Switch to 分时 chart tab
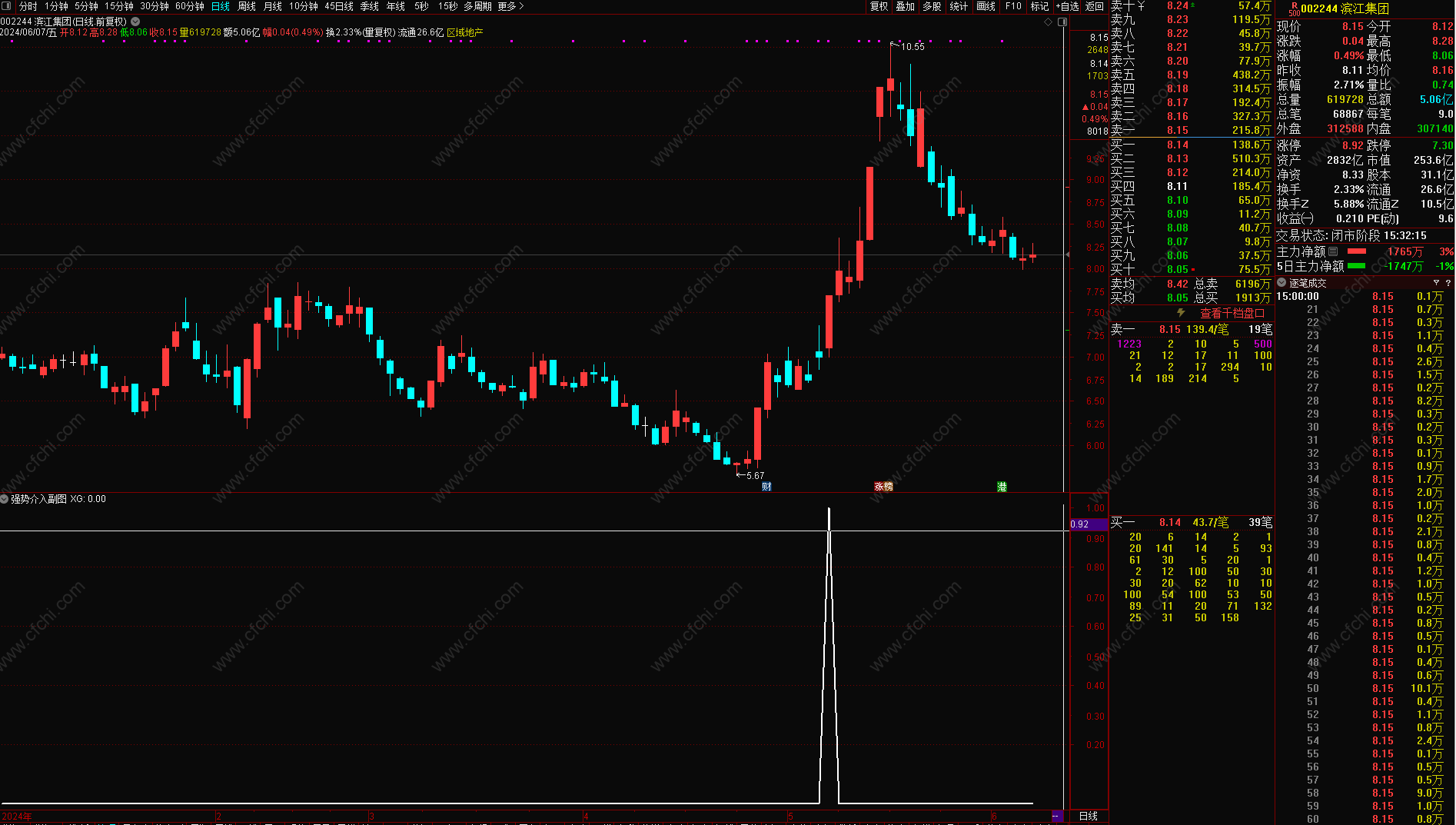This screenshot has height=825, width=1456. [x=28, y=6]
